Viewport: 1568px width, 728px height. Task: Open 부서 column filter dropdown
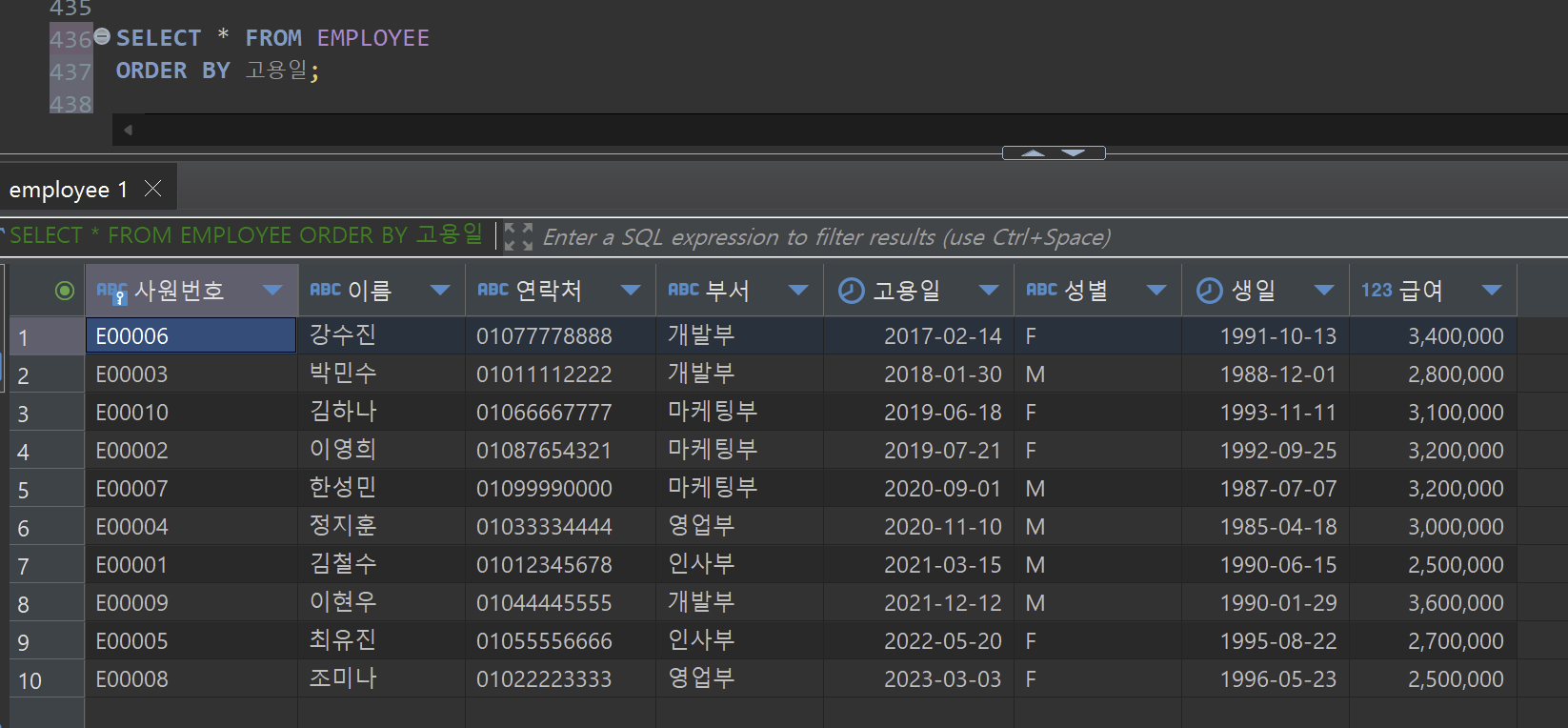(798, 291)
